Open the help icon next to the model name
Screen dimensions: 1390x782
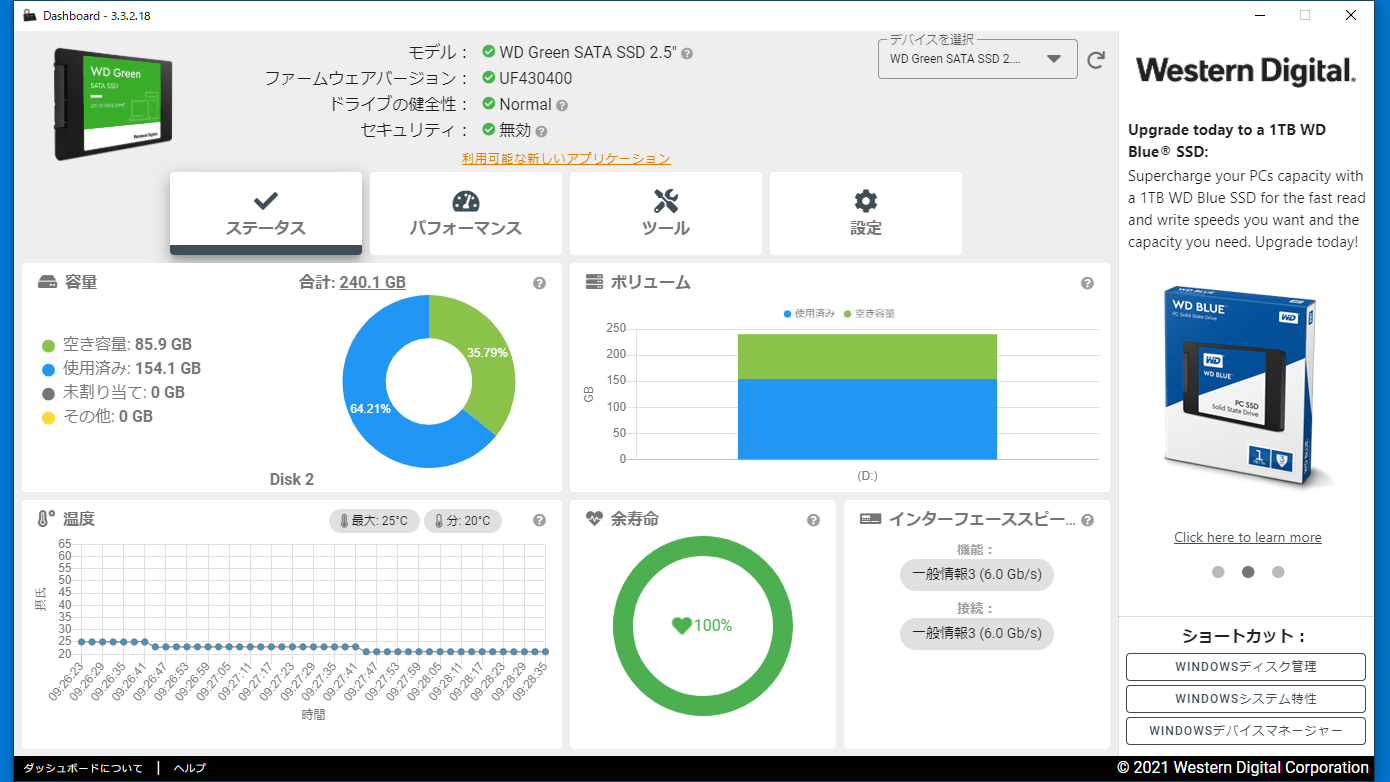click(687, 53)
